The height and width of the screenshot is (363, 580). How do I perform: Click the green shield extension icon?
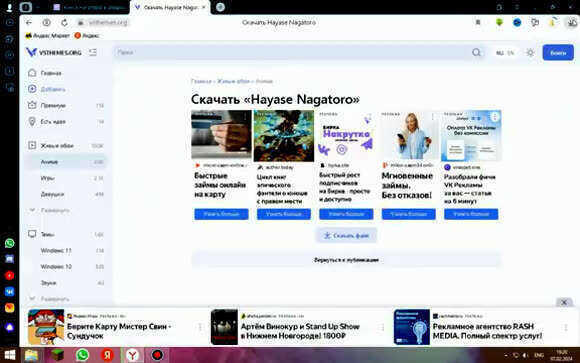[x=499, y=23]
